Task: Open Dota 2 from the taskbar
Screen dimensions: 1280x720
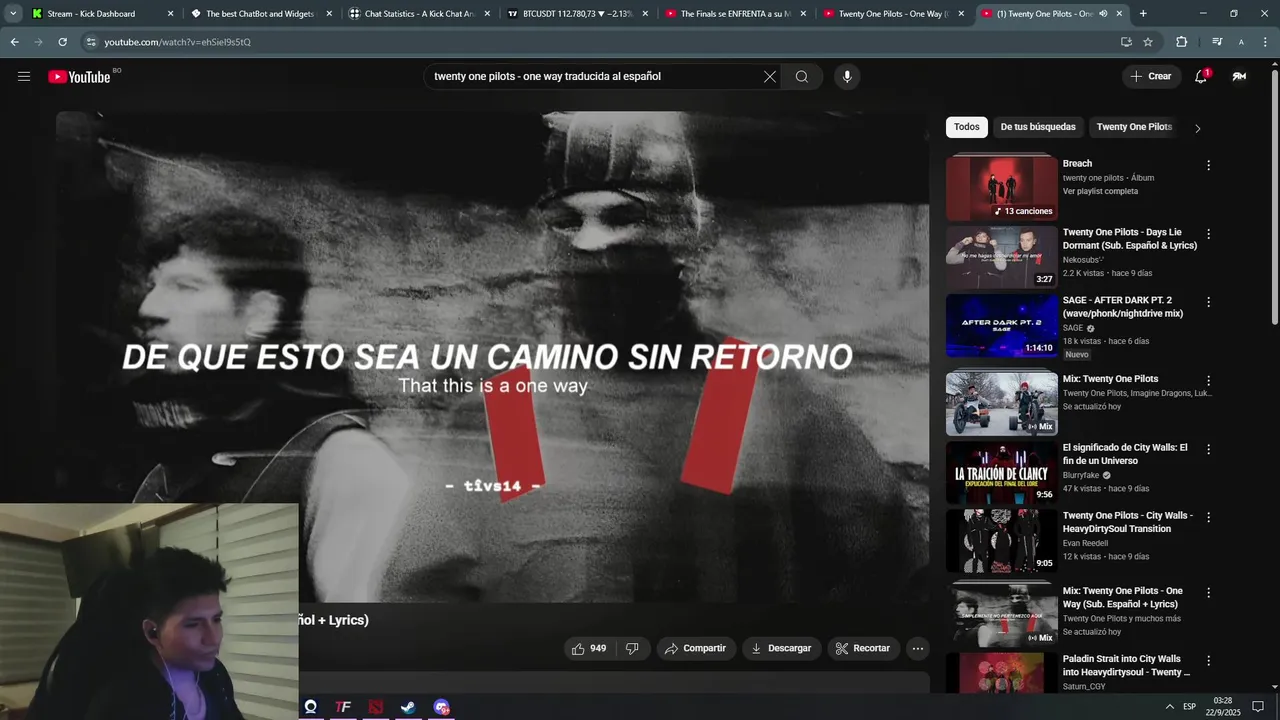Action: pyautogui.click(x=375, y=707)
